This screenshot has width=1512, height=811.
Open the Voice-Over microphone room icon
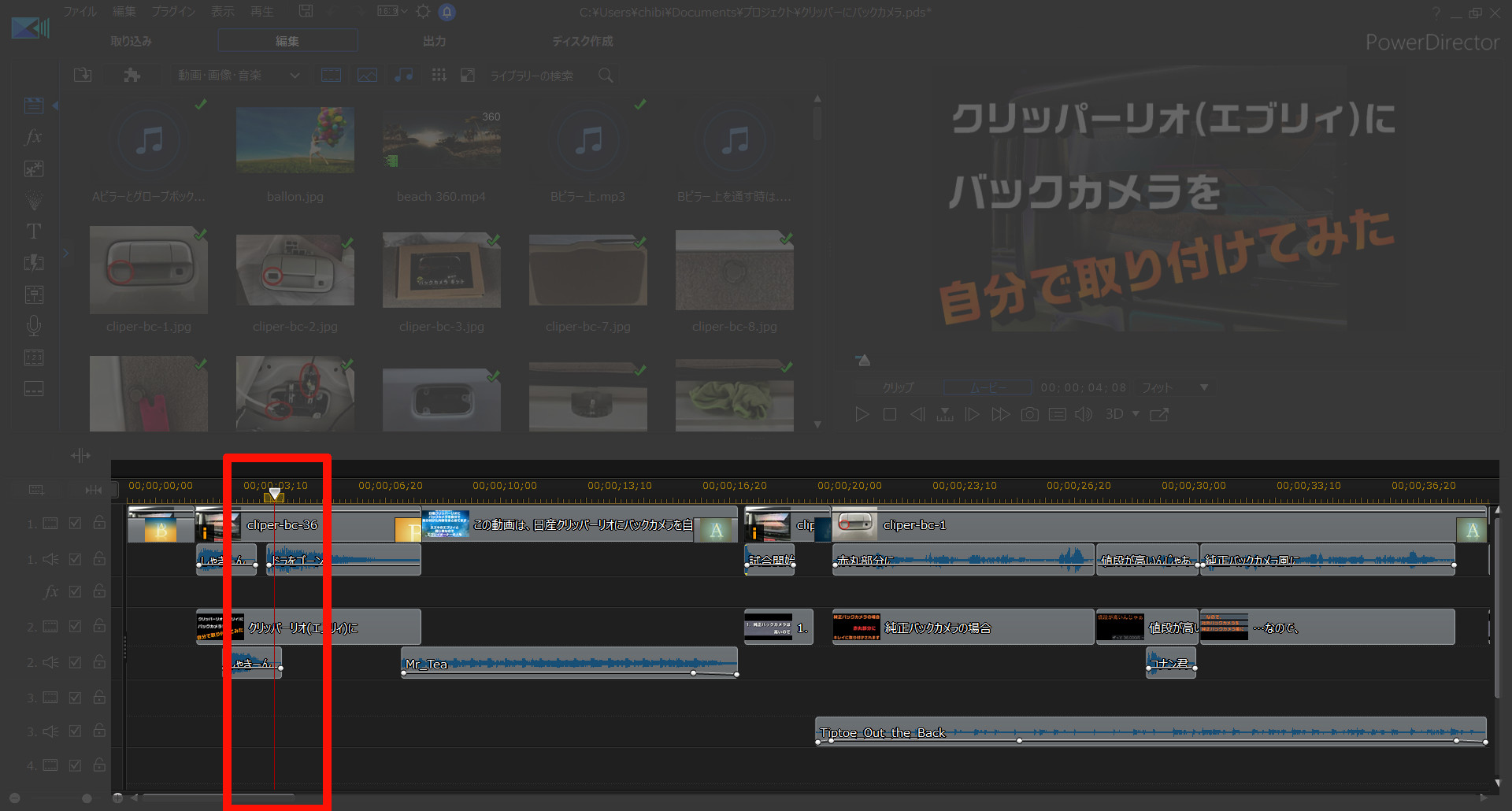[x=34, y=325]
